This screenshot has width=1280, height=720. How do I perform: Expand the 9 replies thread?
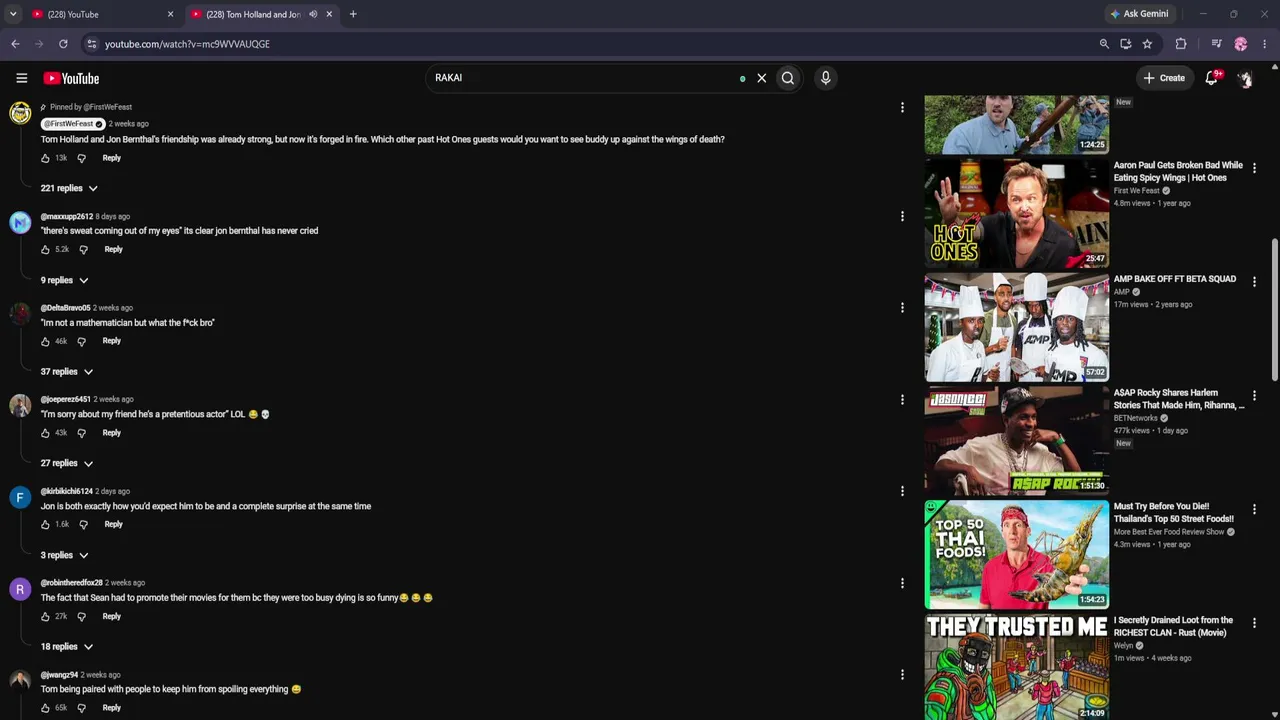(x=64, y=280)
